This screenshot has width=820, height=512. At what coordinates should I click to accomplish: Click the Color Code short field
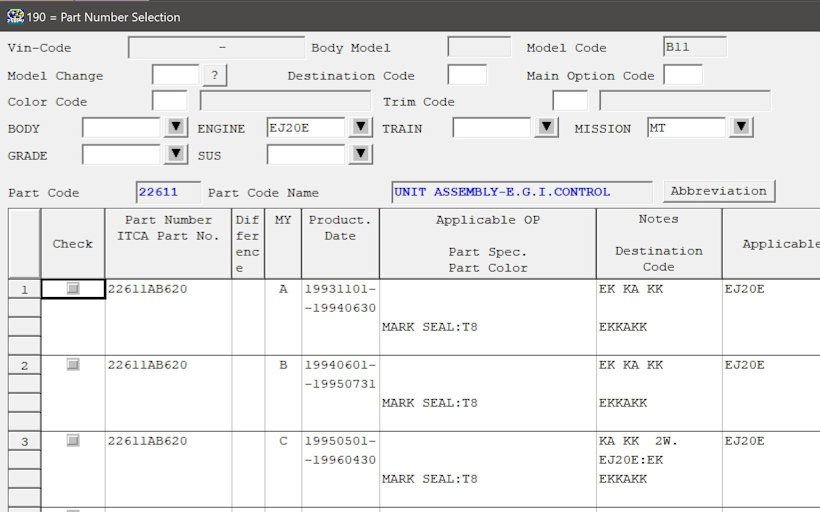coord(169,100)
